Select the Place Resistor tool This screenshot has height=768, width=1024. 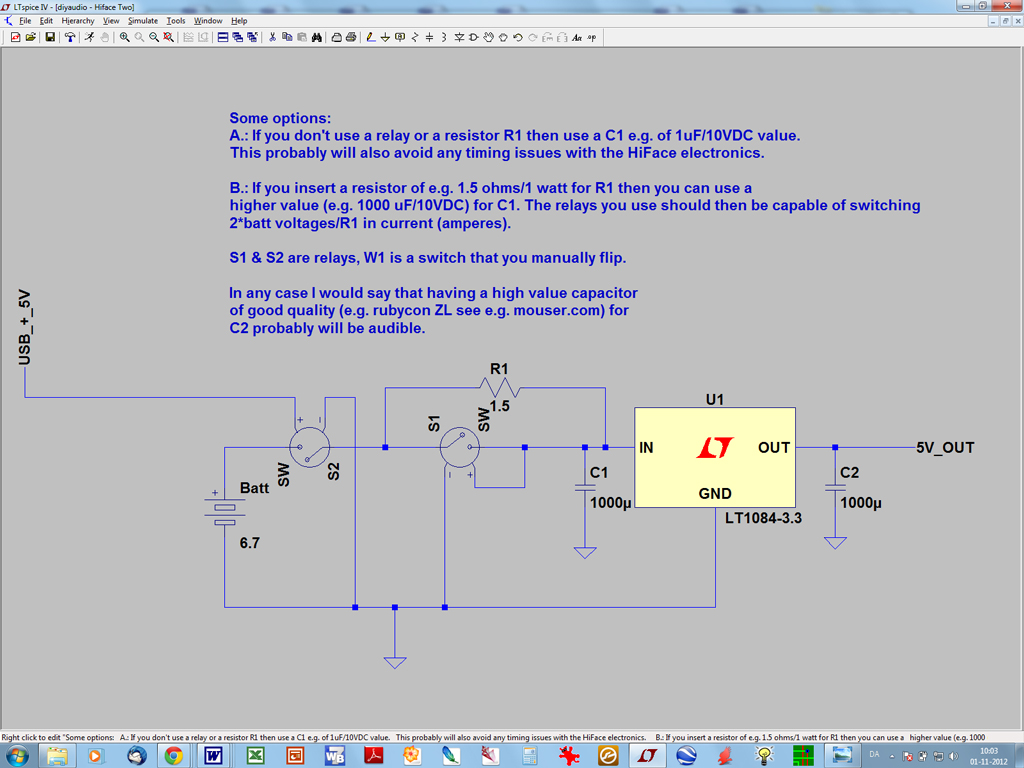415,38
